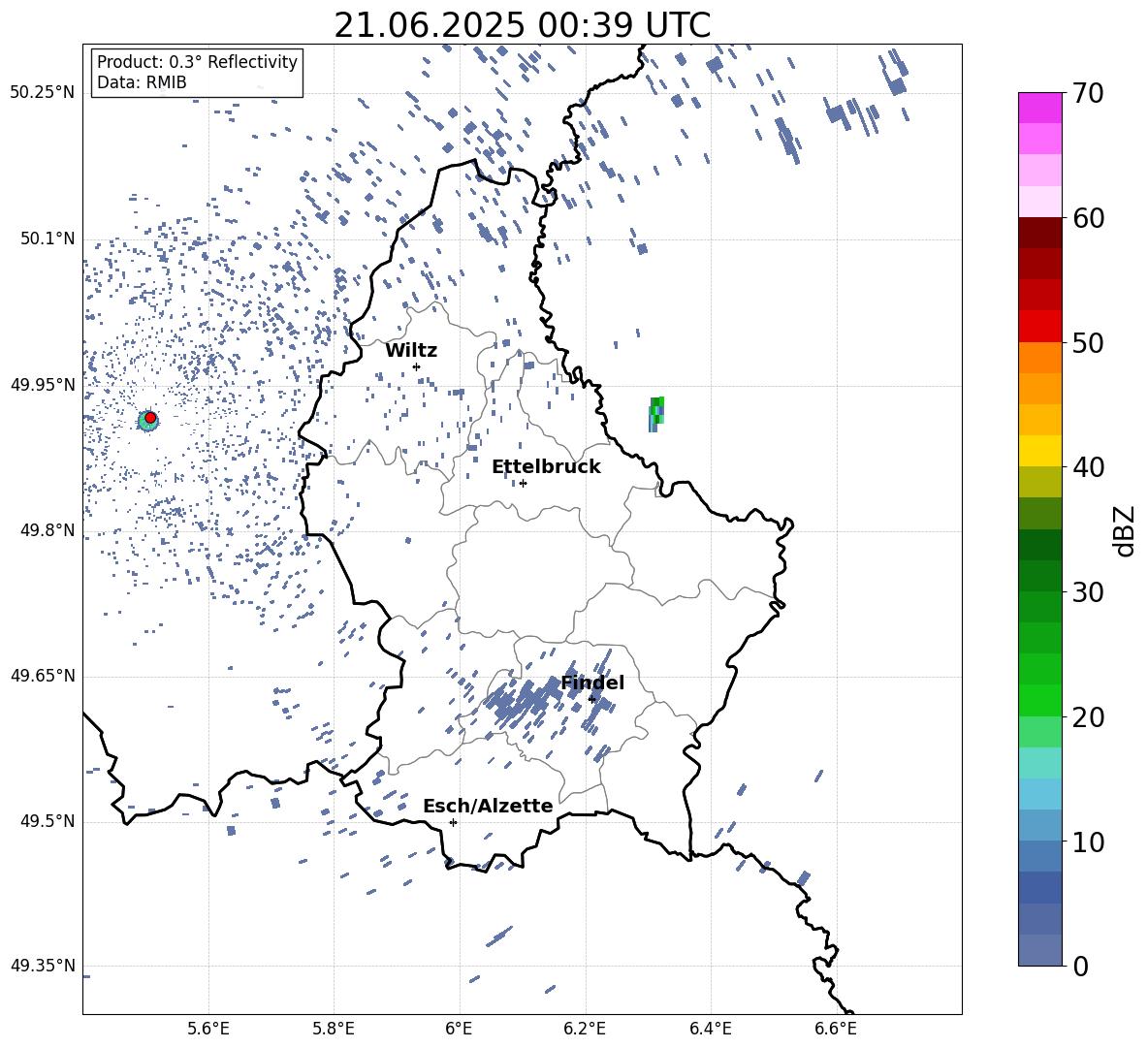Click the colorbar tick label 20
1148x1048 pixels.
point(1088,717)
